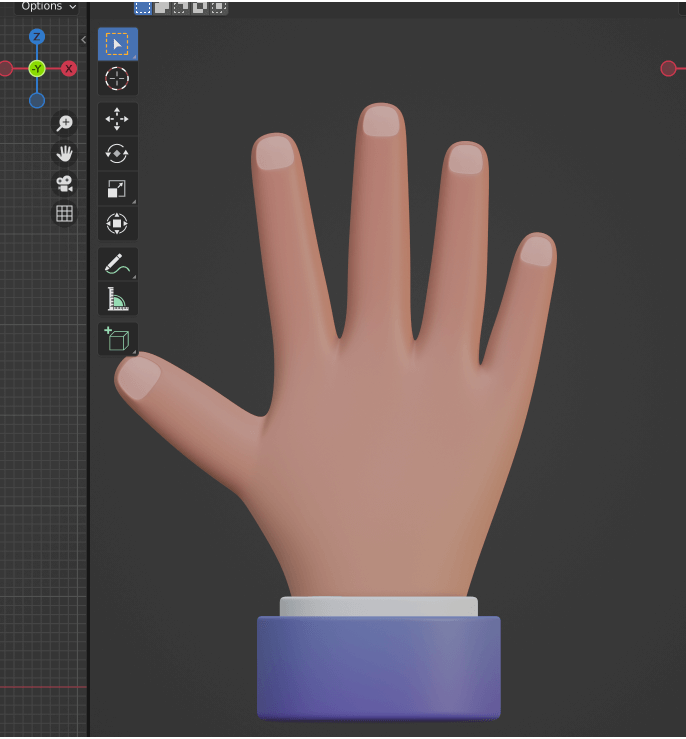This screenshot has width=686, height=739.
Task: Select the Annotate pencil tool
Action: [117, 264]
